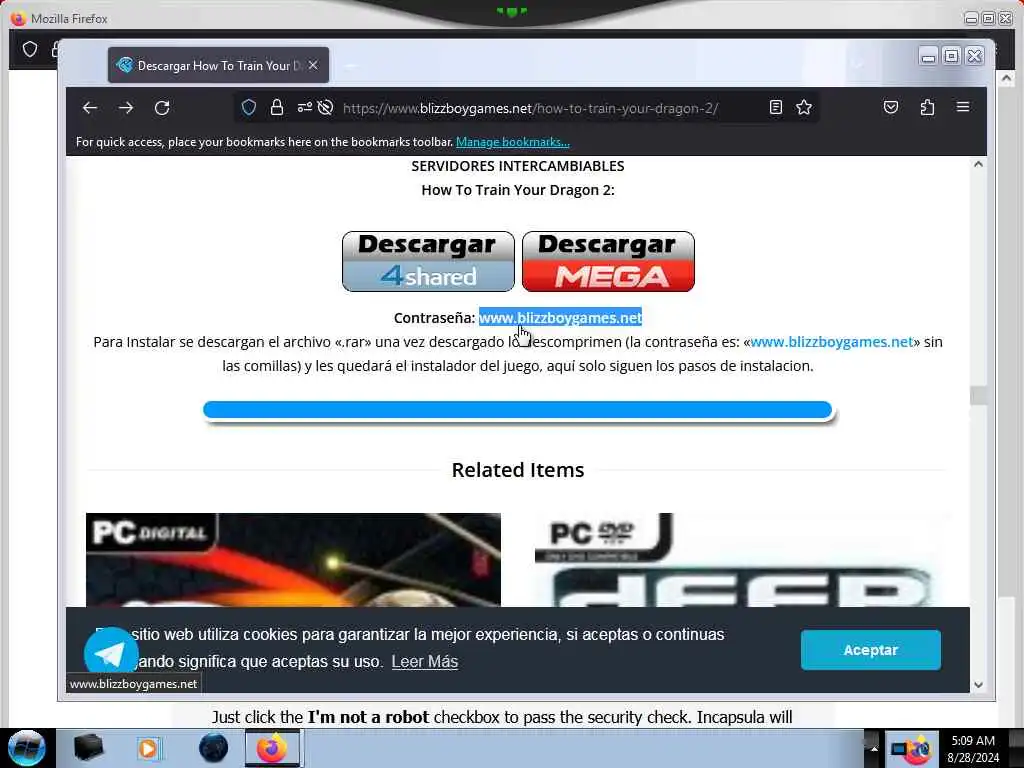
Task: Open the media player taskbar icon
Action: (149, 748)
